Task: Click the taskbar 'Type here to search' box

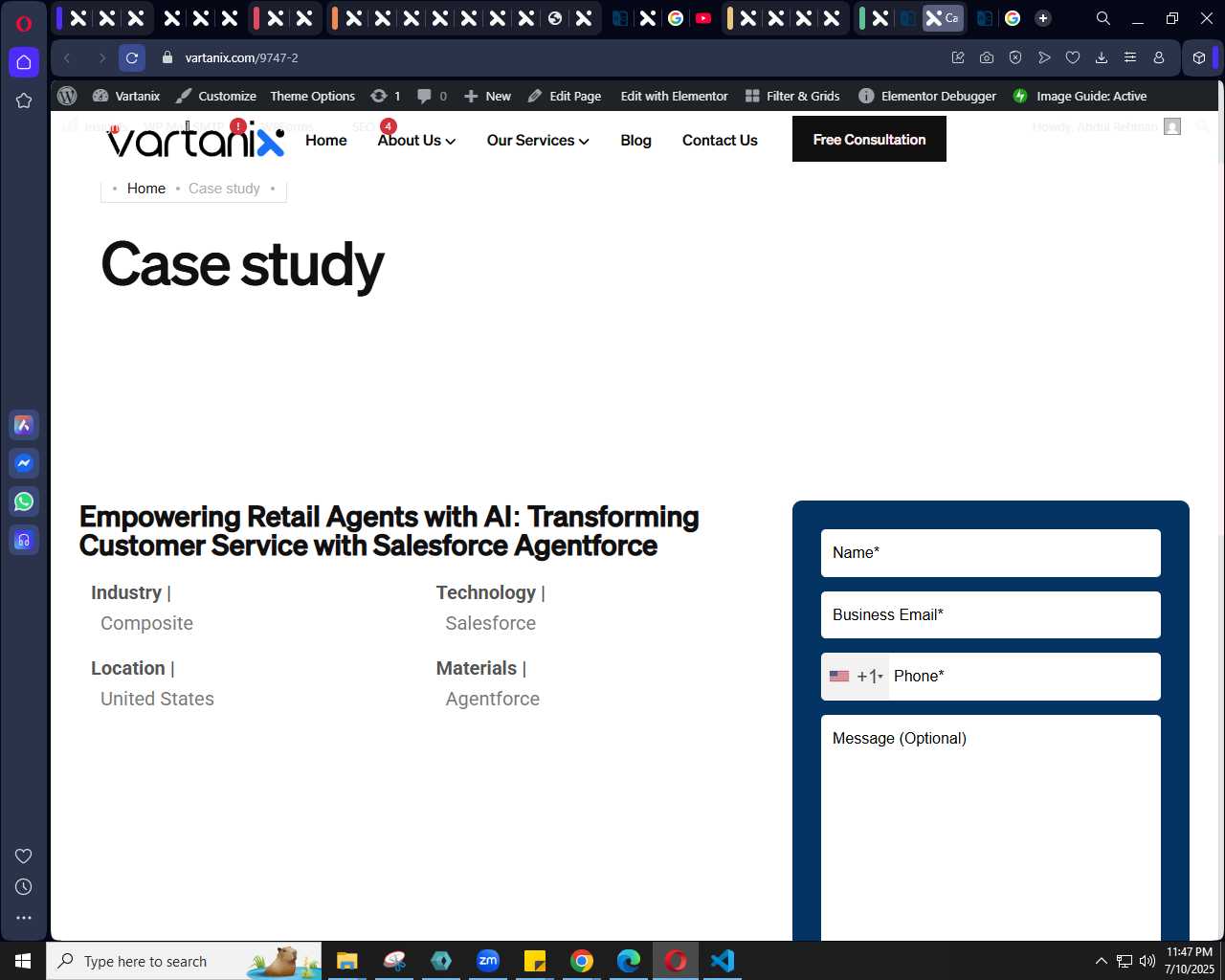Action: coord(184,961)
